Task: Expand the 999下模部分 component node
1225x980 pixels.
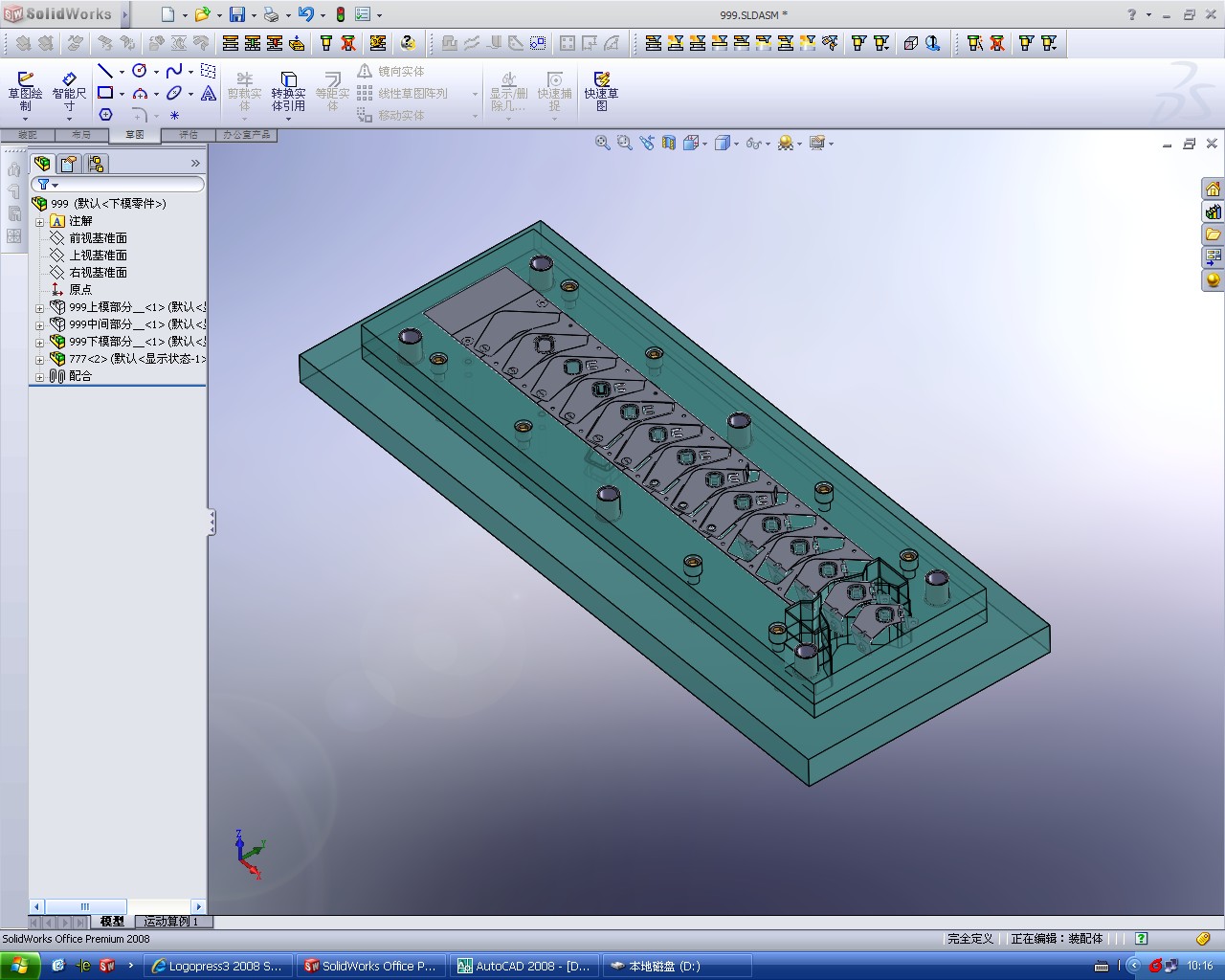Action: pos(39,342)
